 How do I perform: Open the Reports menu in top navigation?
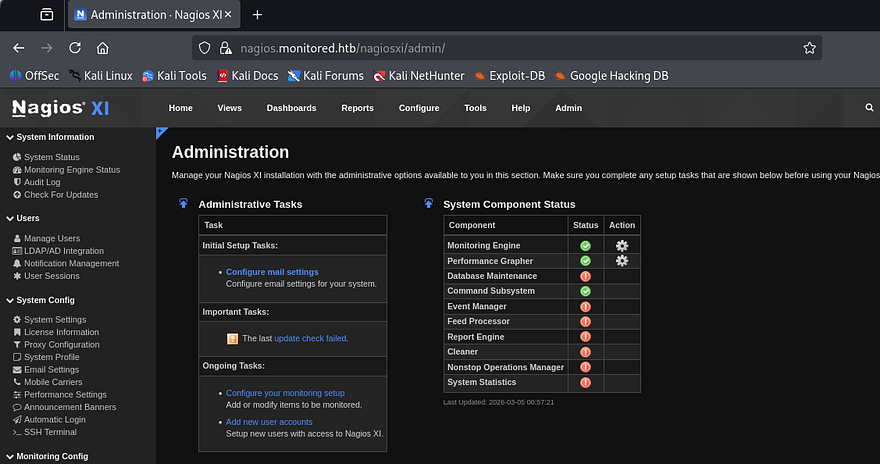point(357,108)
